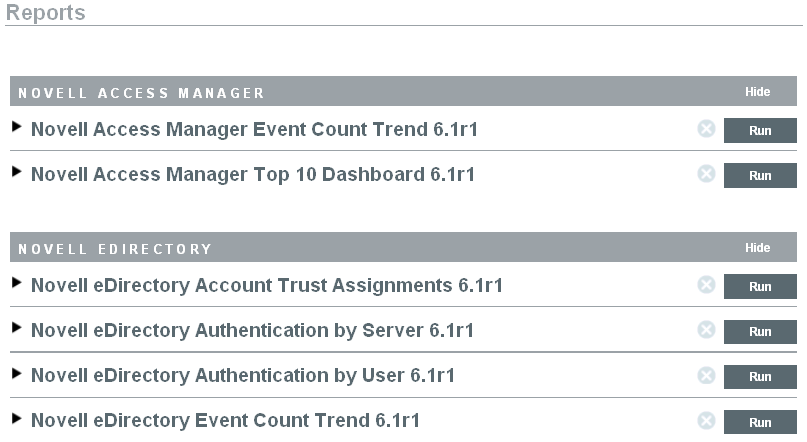Viewport: 807px width, 442px height.
Task: Click delete icon for Top 10 Dashboard report
Action: (x=706, y=174)
